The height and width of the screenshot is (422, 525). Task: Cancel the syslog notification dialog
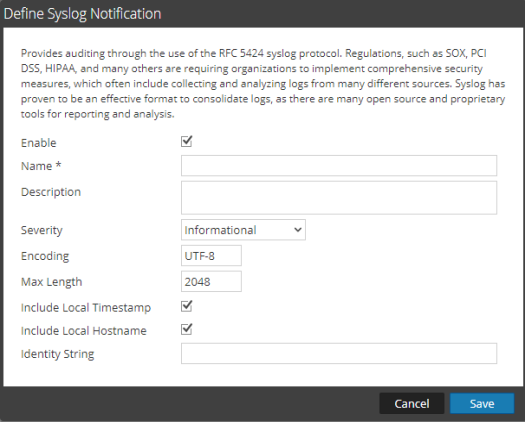(x=411, y=404)
